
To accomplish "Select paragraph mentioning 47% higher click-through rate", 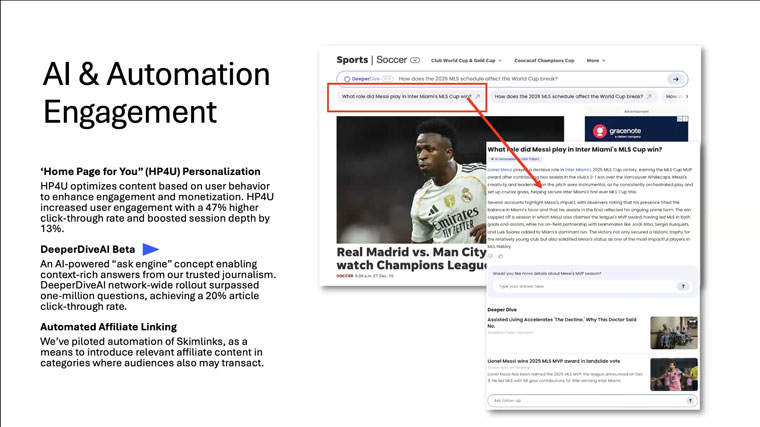I will pyautogui.click(x=157, y=207).
